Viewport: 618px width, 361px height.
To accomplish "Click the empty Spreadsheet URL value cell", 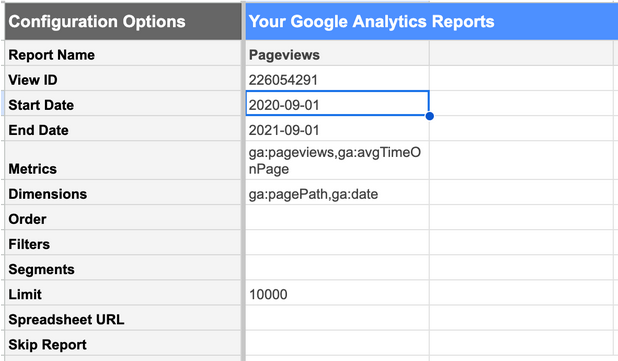I will click(x=337, y=318).
